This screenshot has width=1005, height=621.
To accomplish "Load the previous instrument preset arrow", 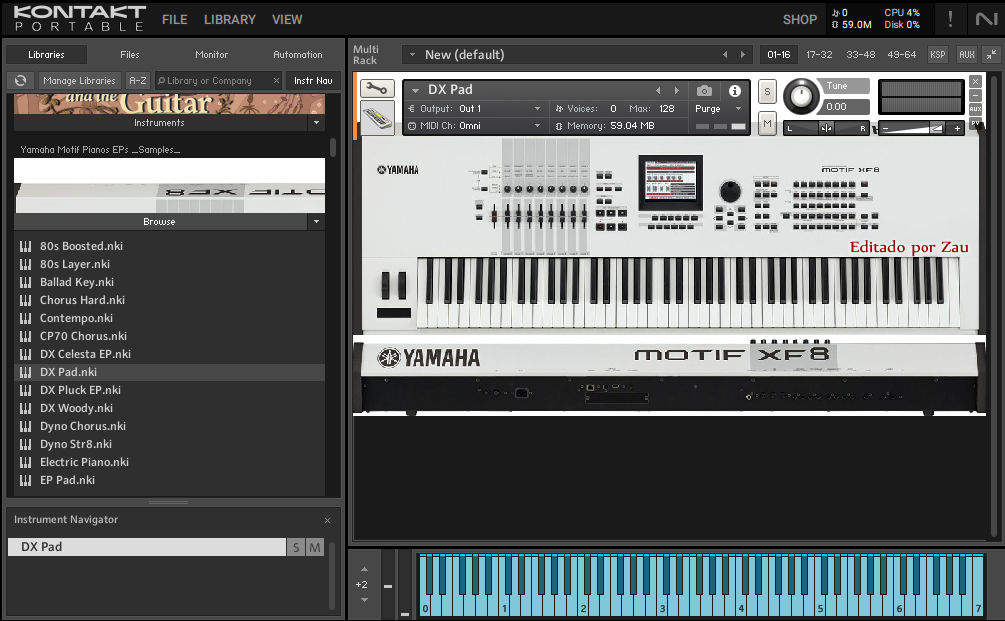I will point(658,90).
